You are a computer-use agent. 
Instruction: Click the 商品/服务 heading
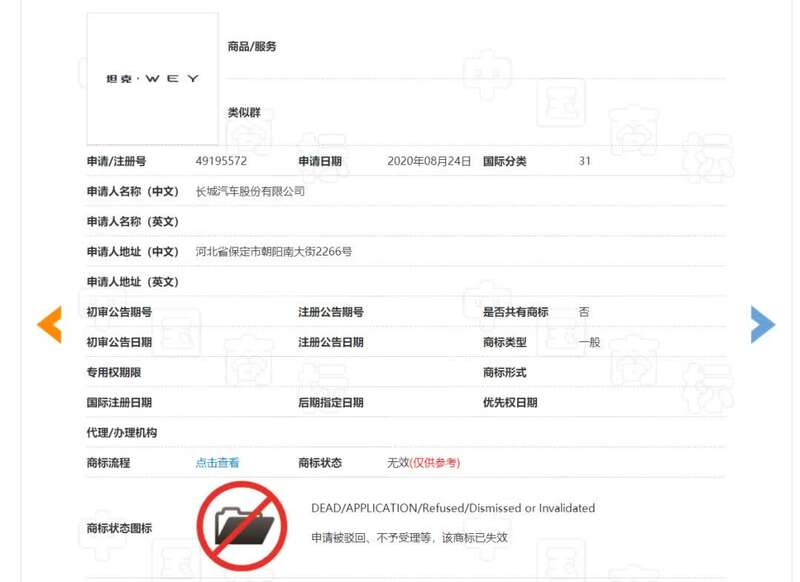pos(252,47)
